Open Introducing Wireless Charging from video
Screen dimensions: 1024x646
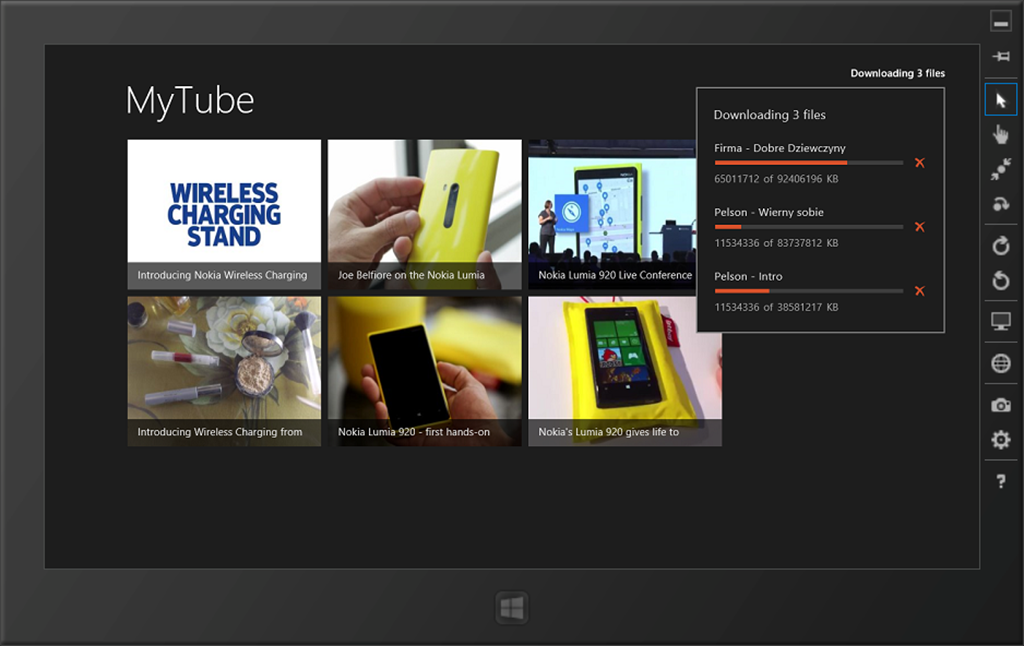coord(224,371)
